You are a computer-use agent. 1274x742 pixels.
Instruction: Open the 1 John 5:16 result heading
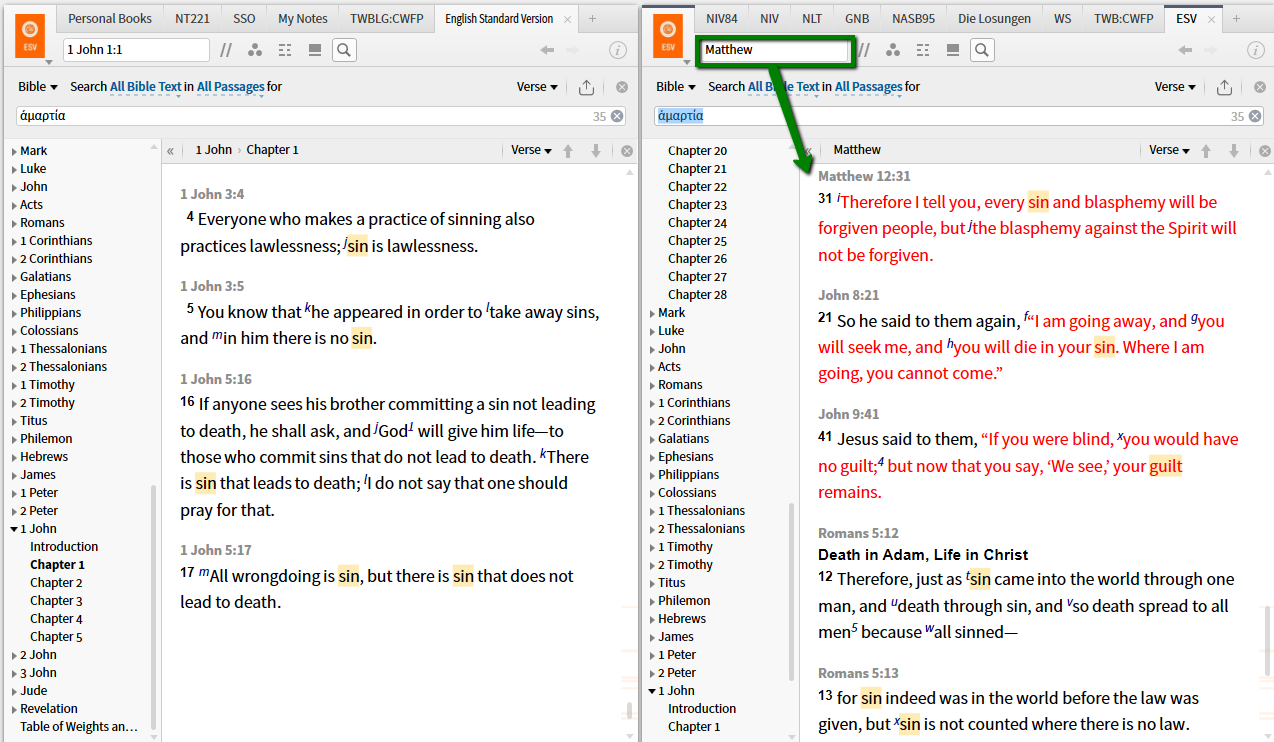[216, 379]
